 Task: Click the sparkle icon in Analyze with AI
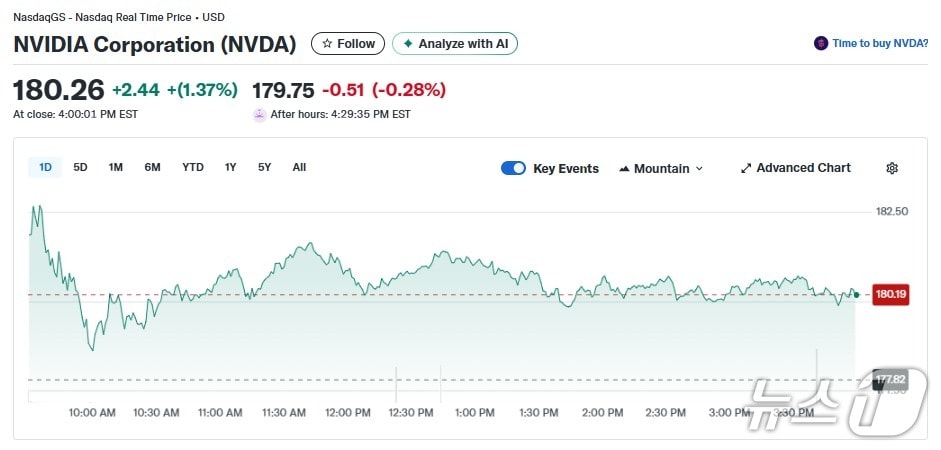(408, 44)
